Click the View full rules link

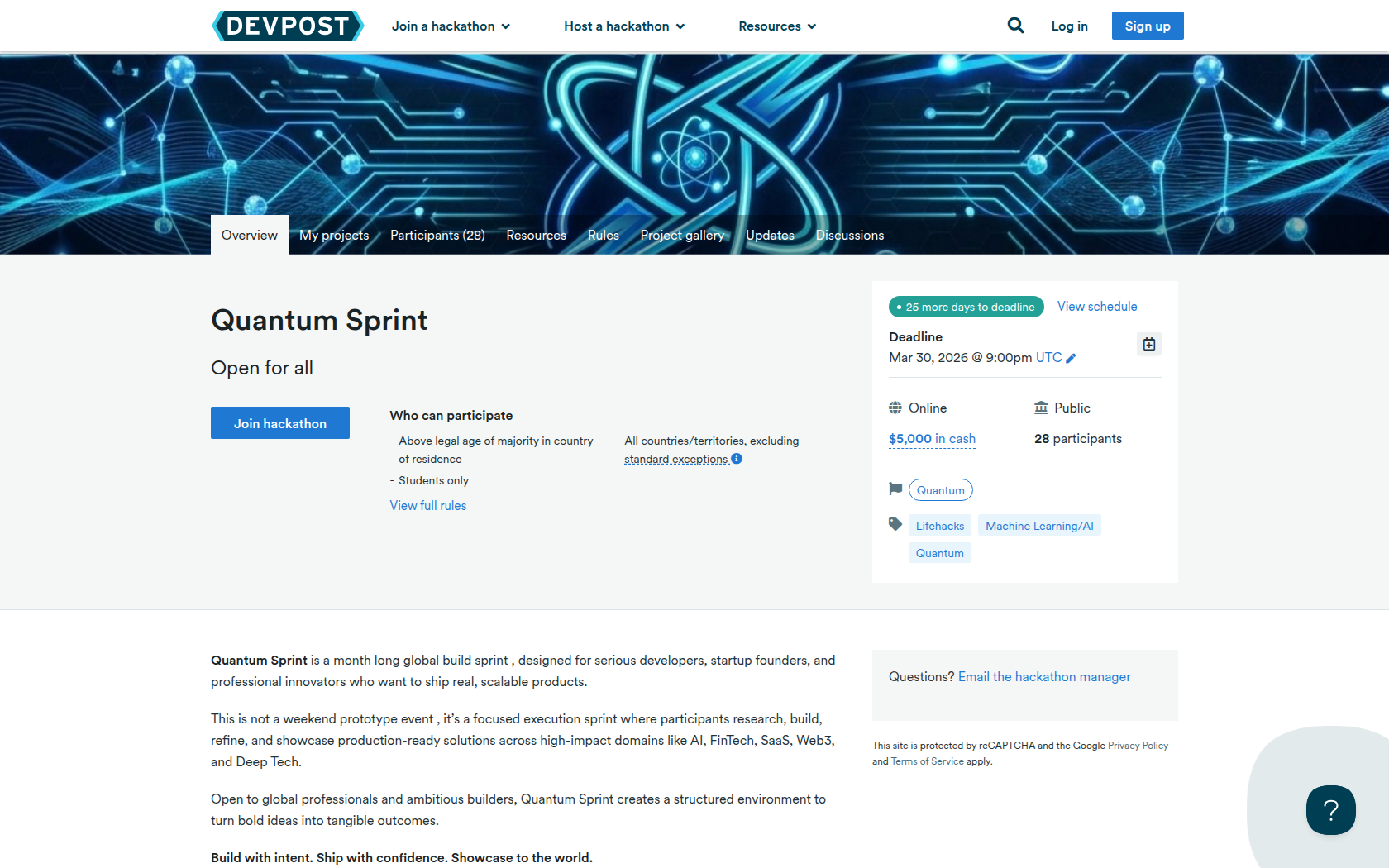click(x=427, y=506)
